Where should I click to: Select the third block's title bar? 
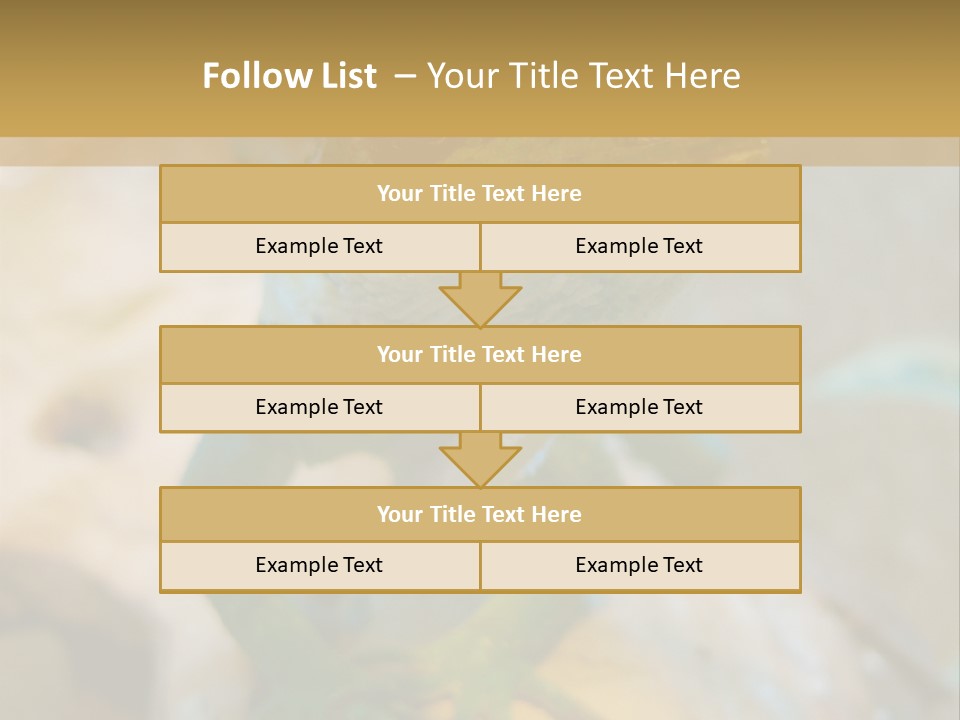click(480, 515)
